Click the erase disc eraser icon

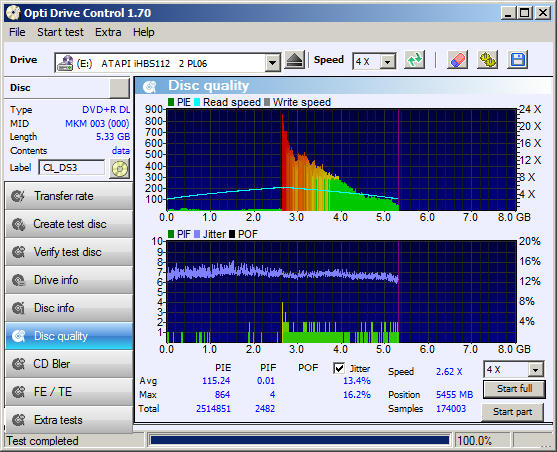457,60
